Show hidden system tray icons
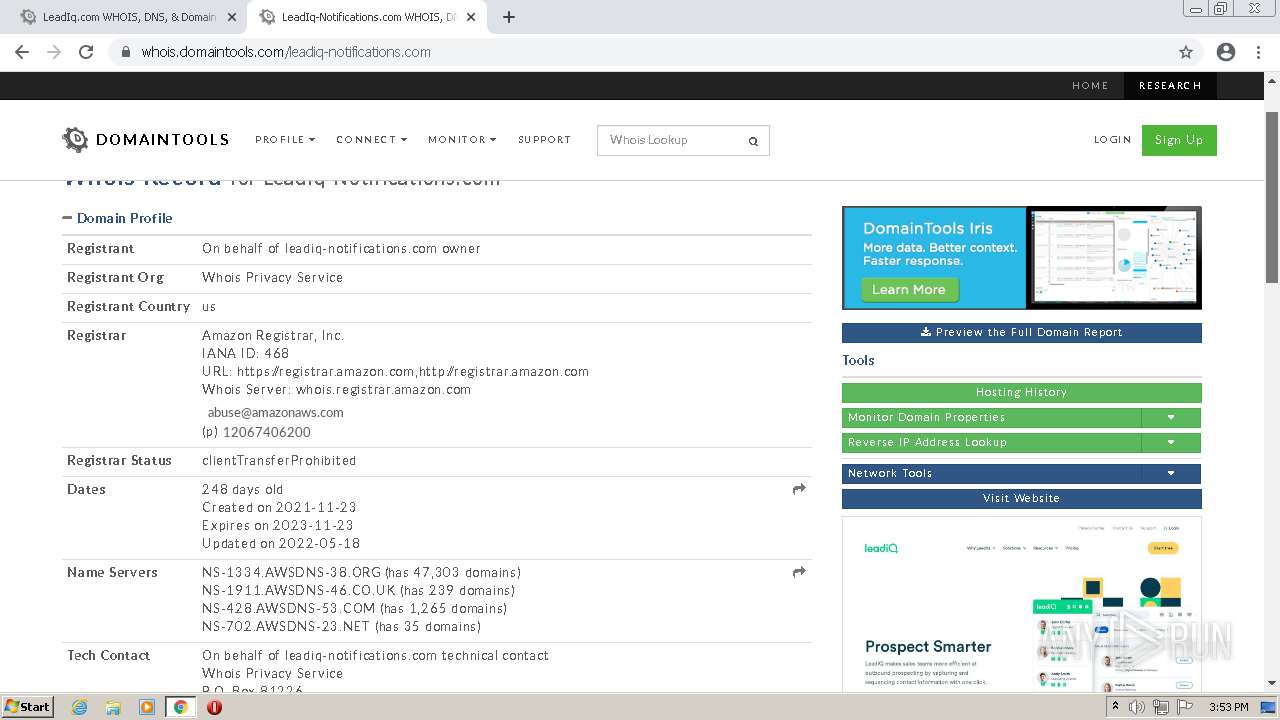Viewport: 1280px width, 720px height. tap(1116, 707)
